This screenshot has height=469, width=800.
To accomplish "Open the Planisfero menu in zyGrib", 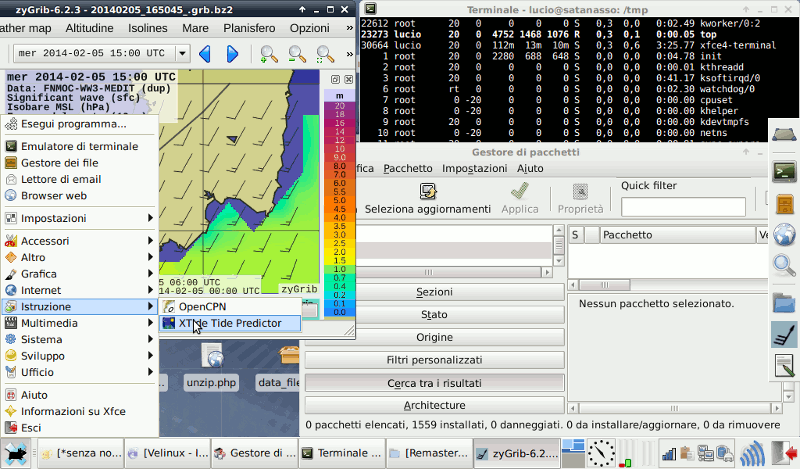I will 249,28.
